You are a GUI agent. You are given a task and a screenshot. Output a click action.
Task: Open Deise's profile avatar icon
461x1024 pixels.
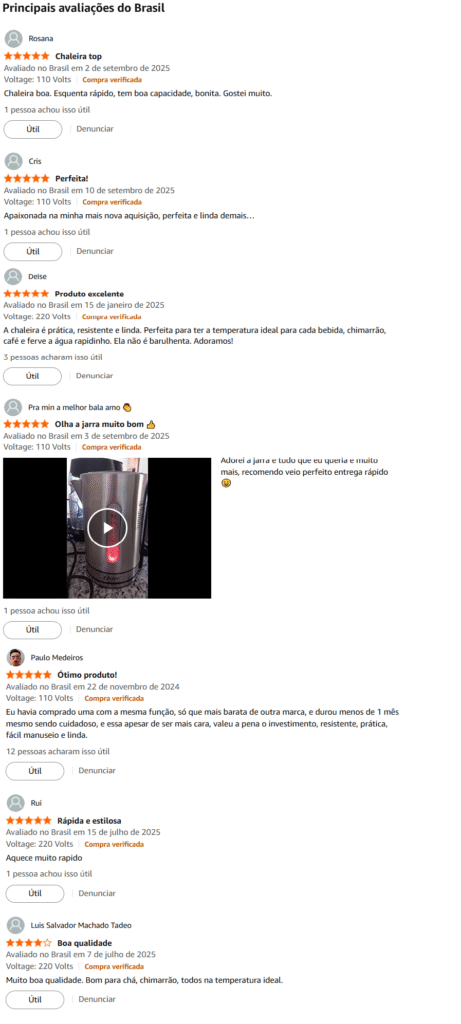tap(13, 277)
